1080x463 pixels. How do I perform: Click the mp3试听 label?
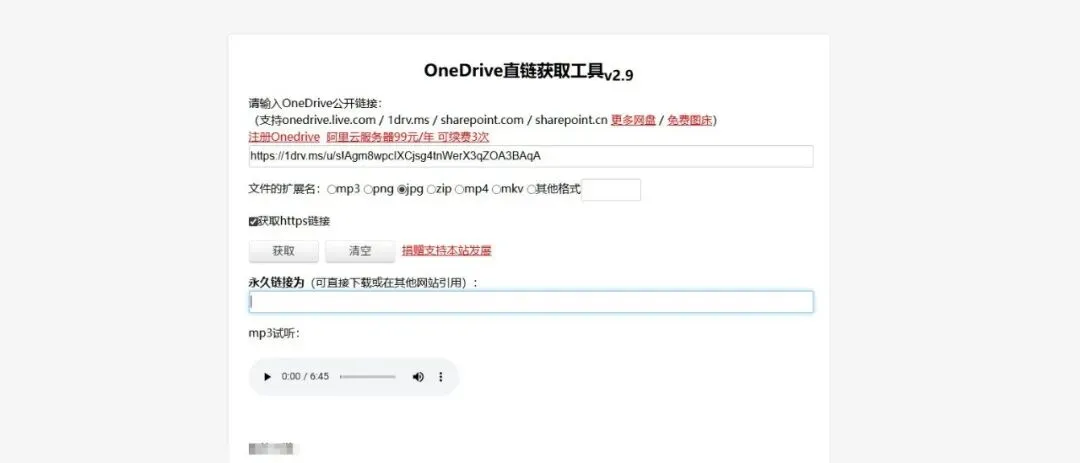click(x=274, y=334)
